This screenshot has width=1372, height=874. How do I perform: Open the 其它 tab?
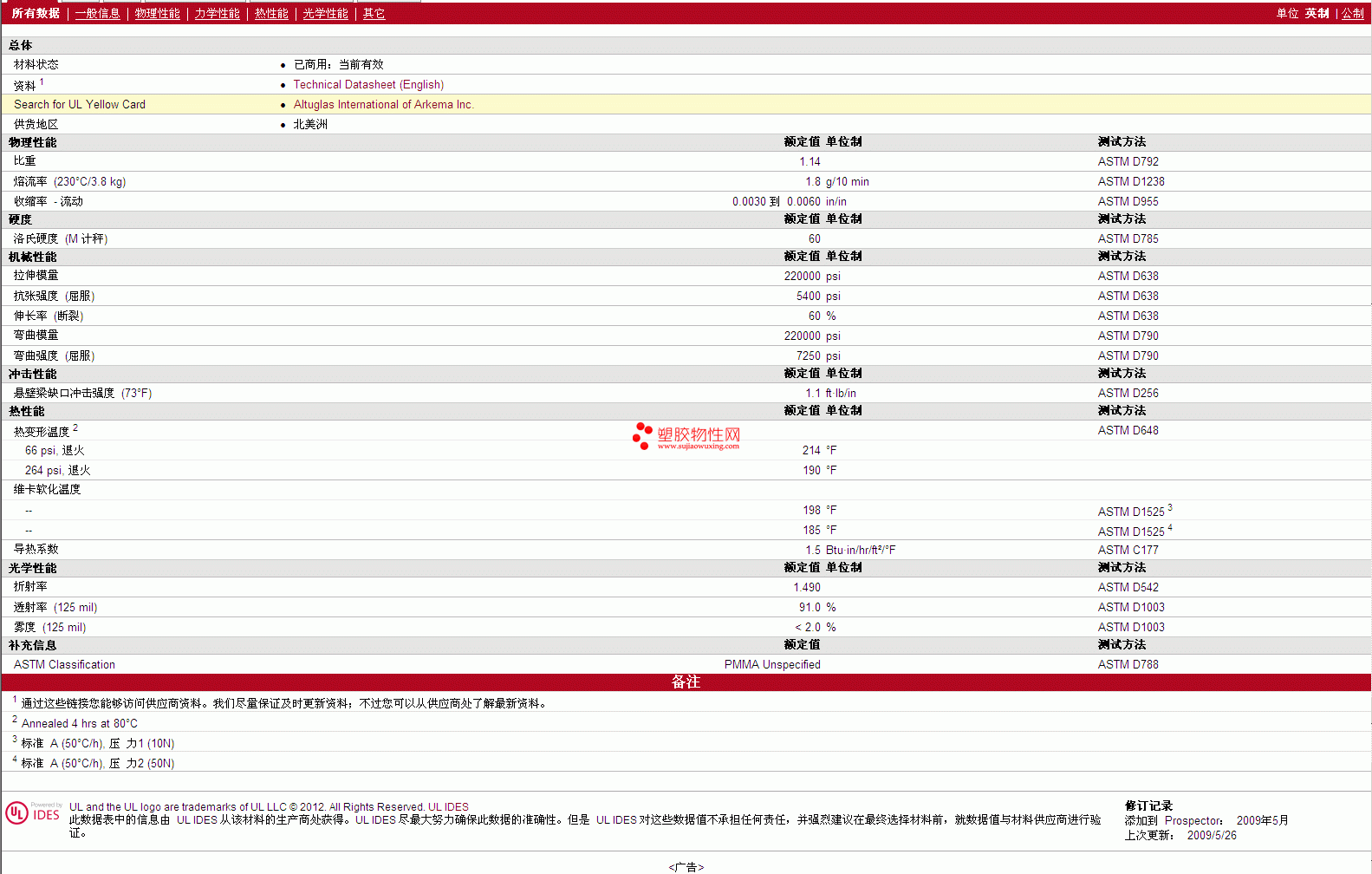click(374, 14)
